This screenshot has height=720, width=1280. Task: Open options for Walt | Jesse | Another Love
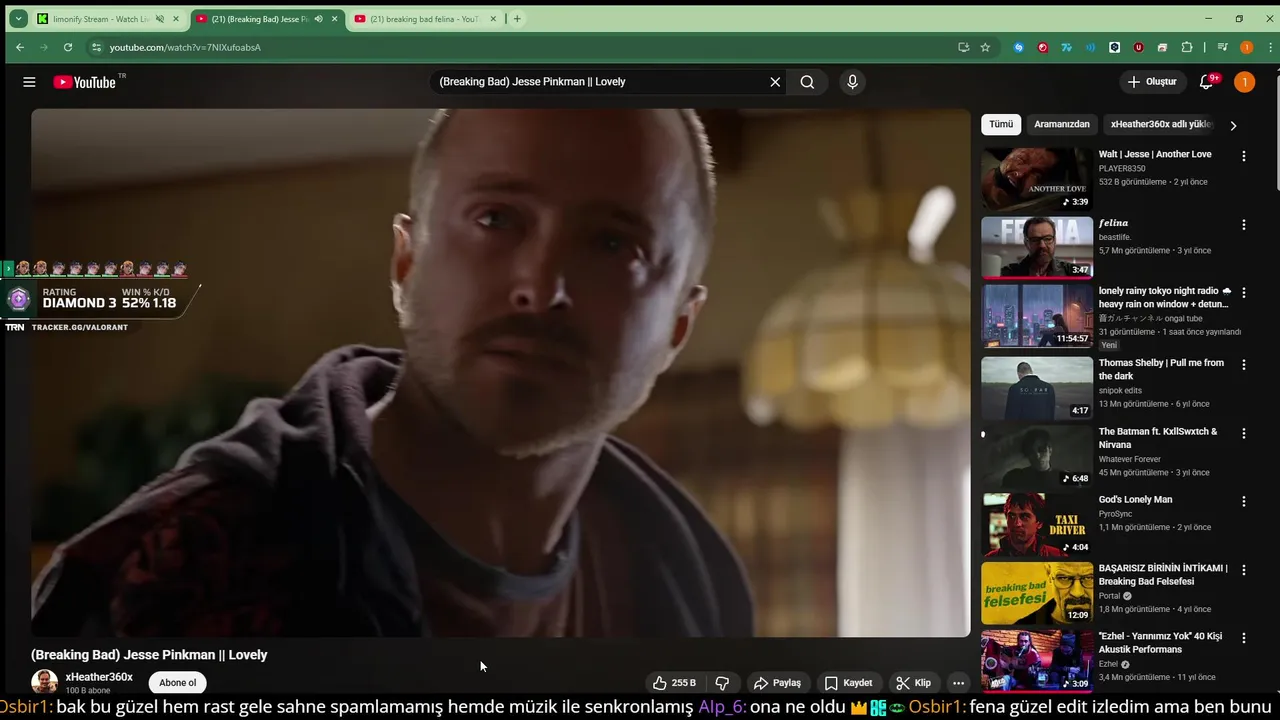click(1244, 156)
